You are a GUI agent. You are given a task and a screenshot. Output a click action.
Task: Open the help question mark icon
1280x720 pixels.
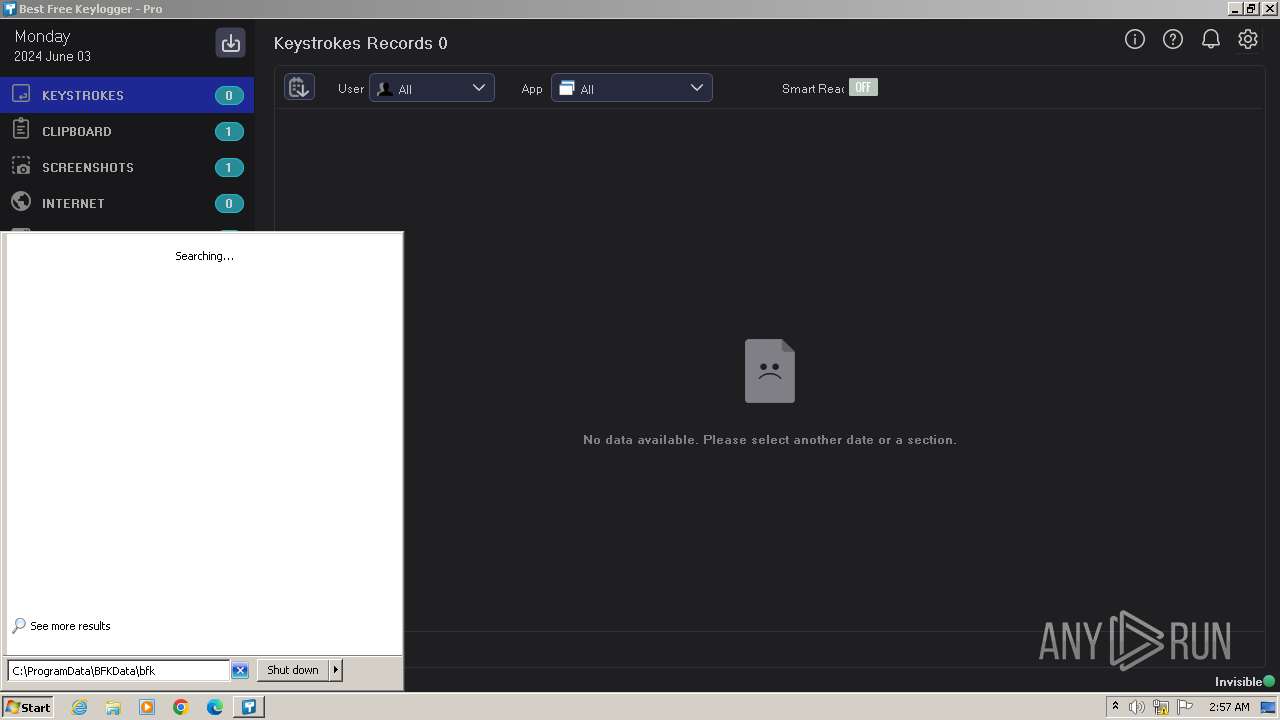[1173, 39]
